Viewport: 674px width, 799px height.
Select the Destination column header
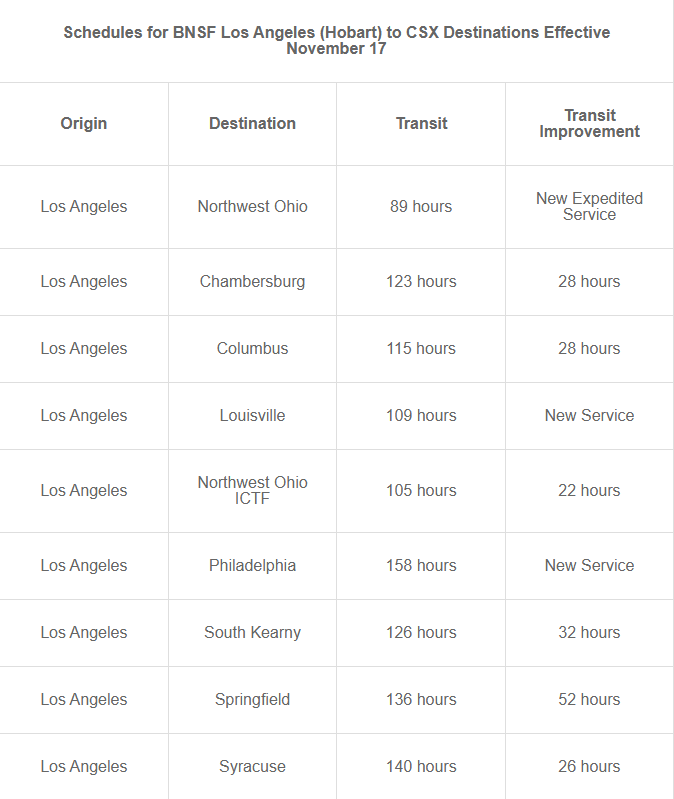pyautogui.click(x=252, y=124)
